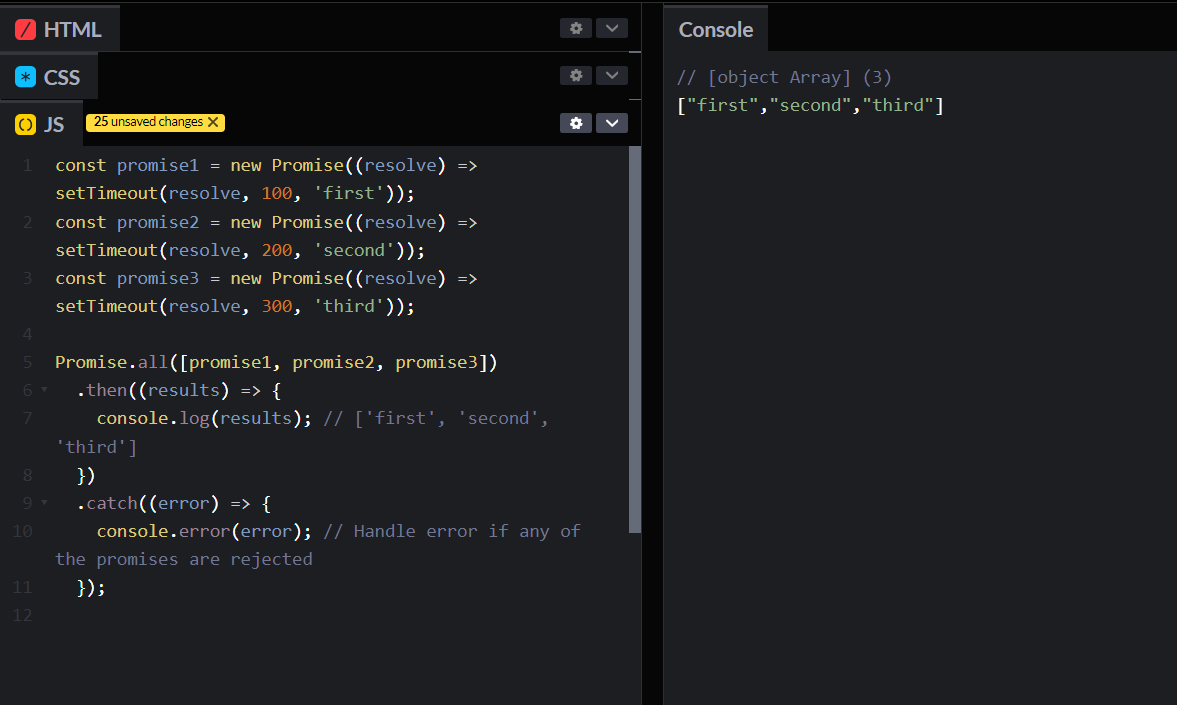Image resolution: width=1177 pixels, height=705 pixels.
Task: Click the yellow JS parentheses icon
Action: point(26,125)
